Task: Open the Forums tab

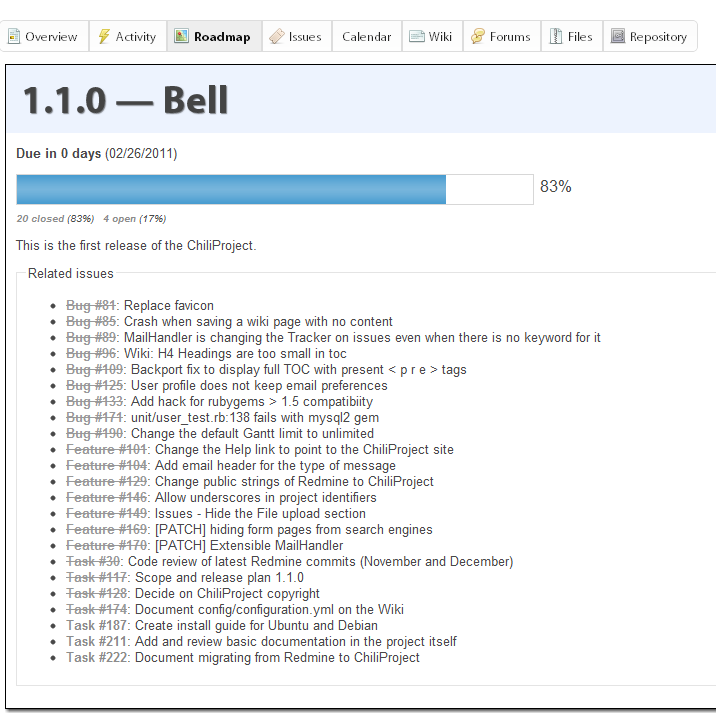Action: (x=502, y=36)
